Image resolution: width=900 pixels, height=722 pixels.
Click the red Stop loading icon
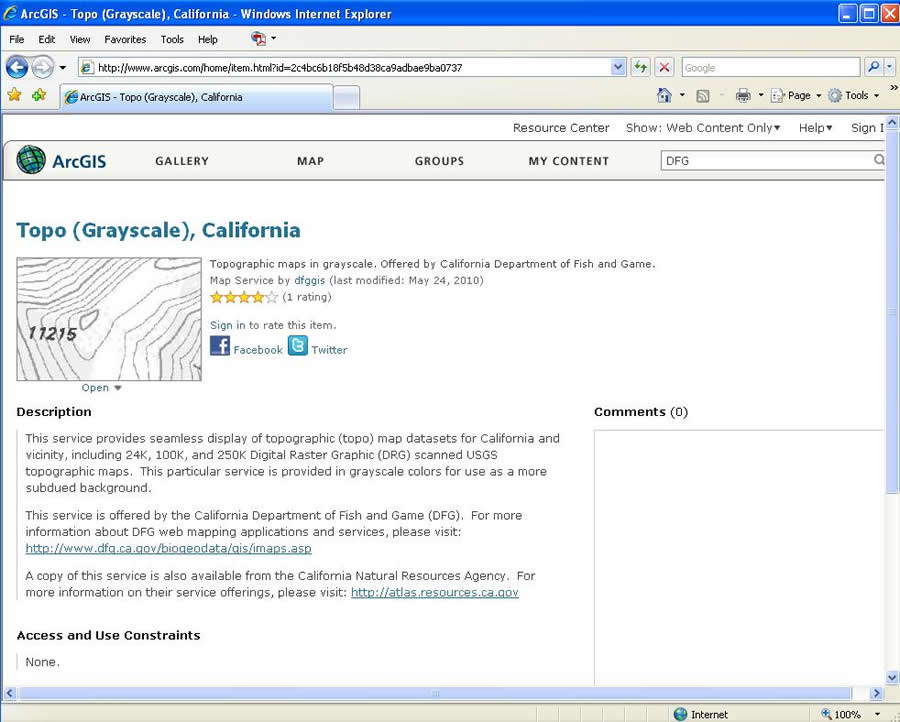tap(664, 68)
